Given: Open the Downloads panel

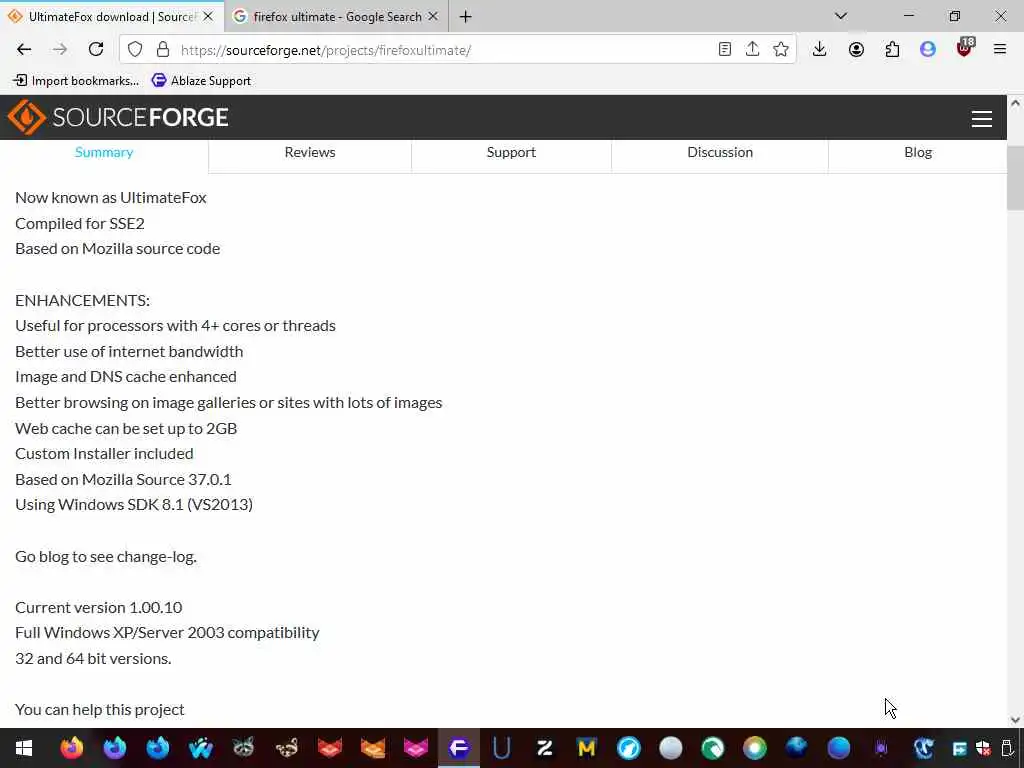Looking at the screenshot, I should click(x=820, y=50).
